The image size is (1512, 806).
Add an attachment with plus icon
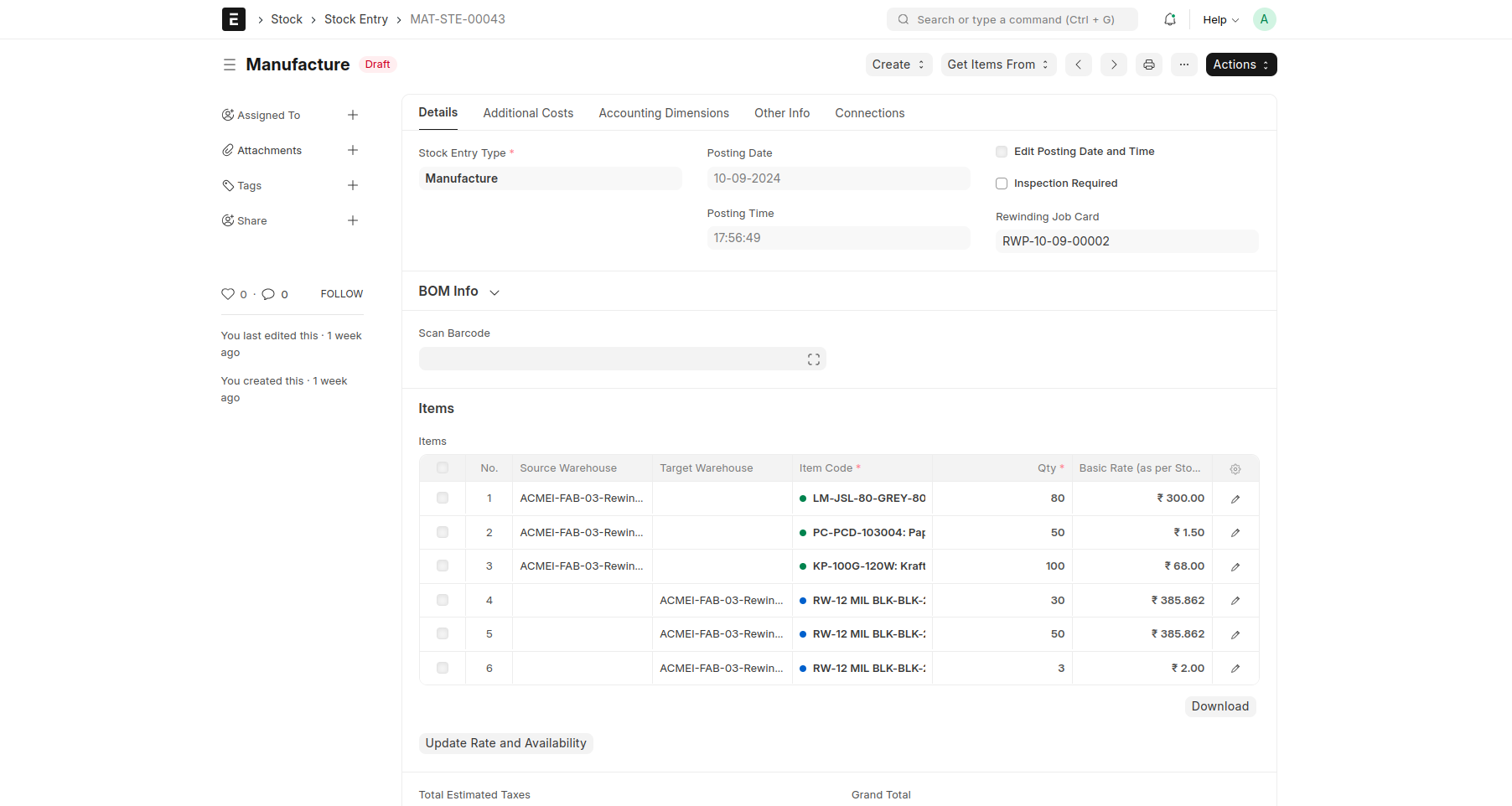pos(352,151)
